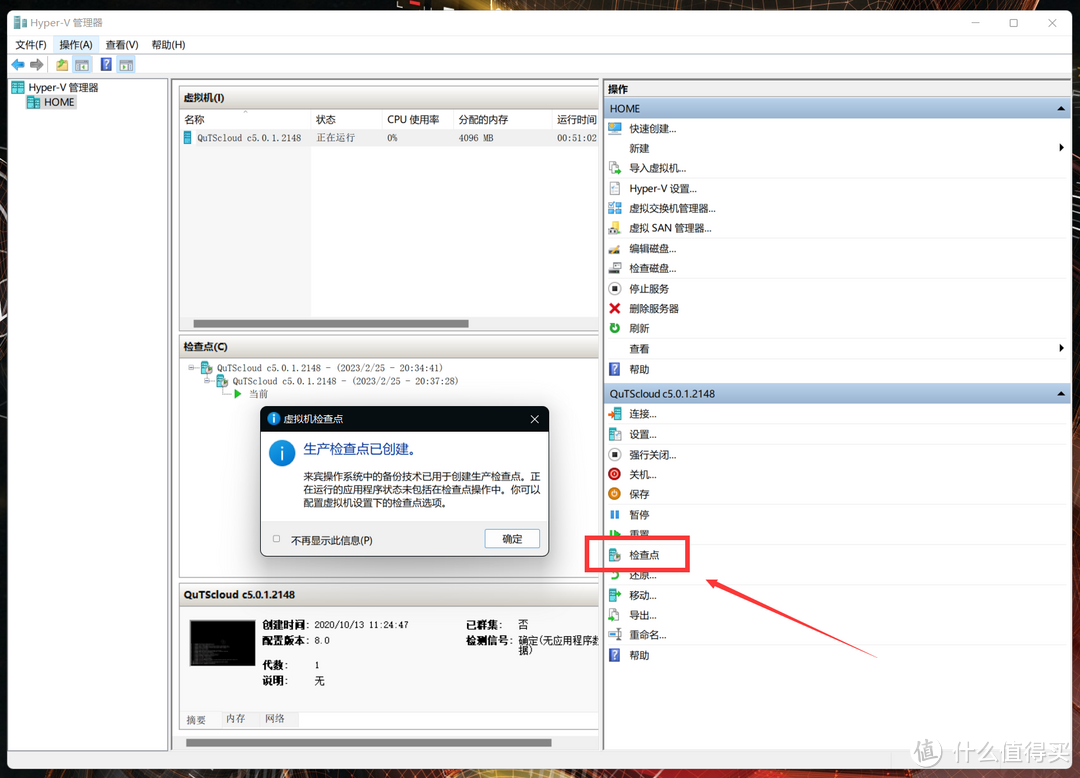Click 导出... export action

click(643, 615)
